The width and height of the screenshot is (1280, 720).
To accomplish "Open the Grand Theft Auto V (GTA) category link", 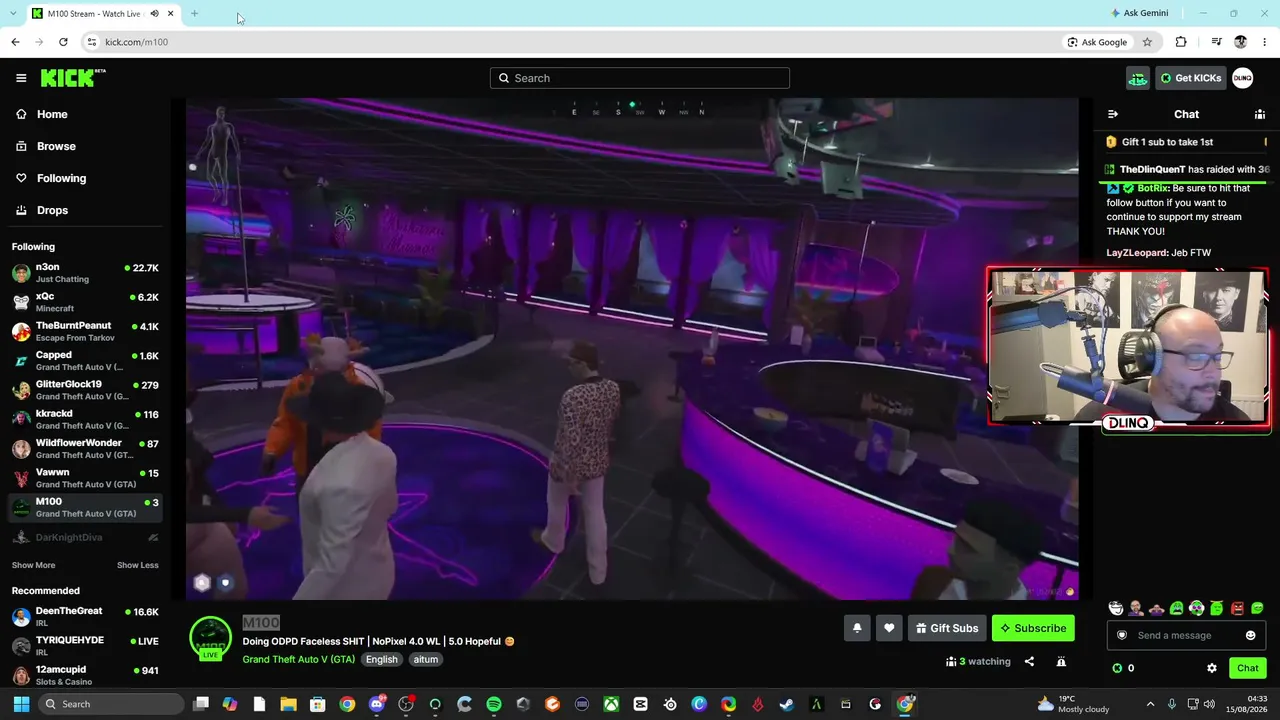I will [298, 659].
